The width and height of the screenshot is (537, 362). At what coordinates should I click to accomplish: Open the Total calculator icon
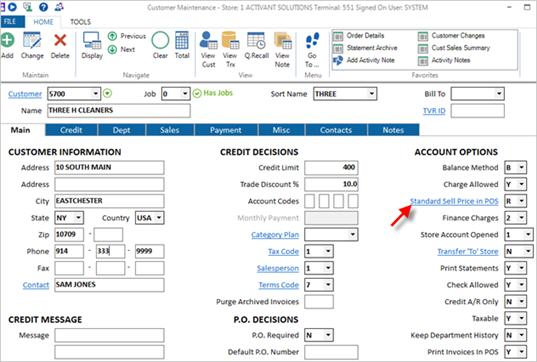[x=182, y=40]
